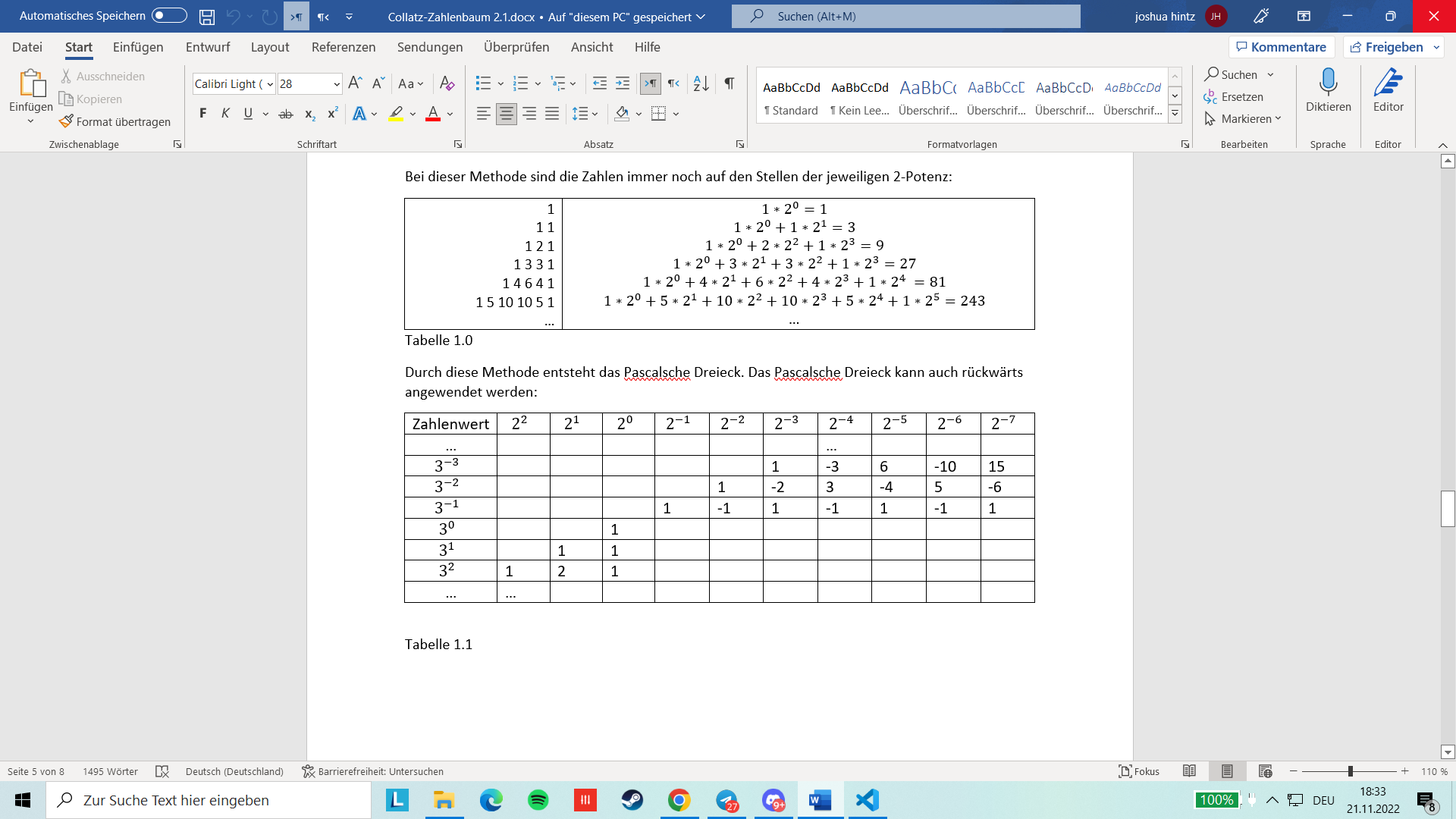This screenshot has height=819, width=1456.
Task: Click Ersetzen in Bearbeiten group
Action: pos(1234,97)
